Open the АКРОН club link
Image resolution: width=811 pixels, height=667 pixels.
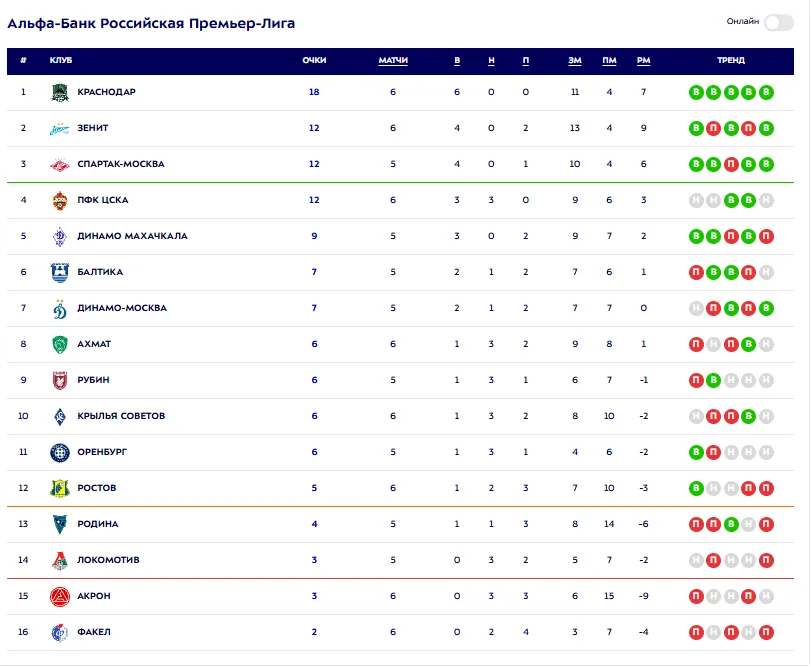[x=94, y=596]
